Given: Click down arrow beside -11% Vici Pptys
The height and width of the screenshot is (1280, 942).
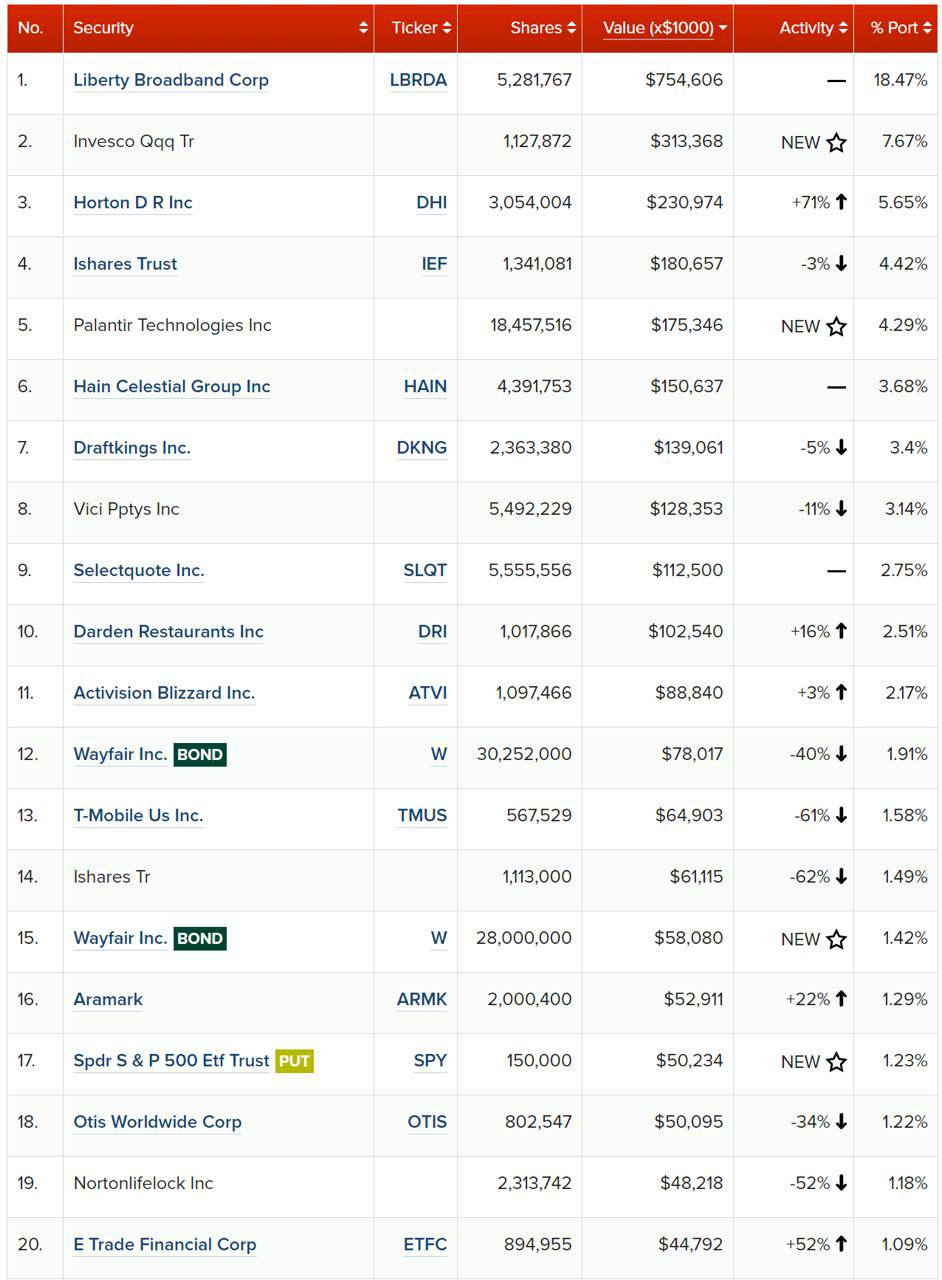Looking at the screenshot, I should [841, 509].
